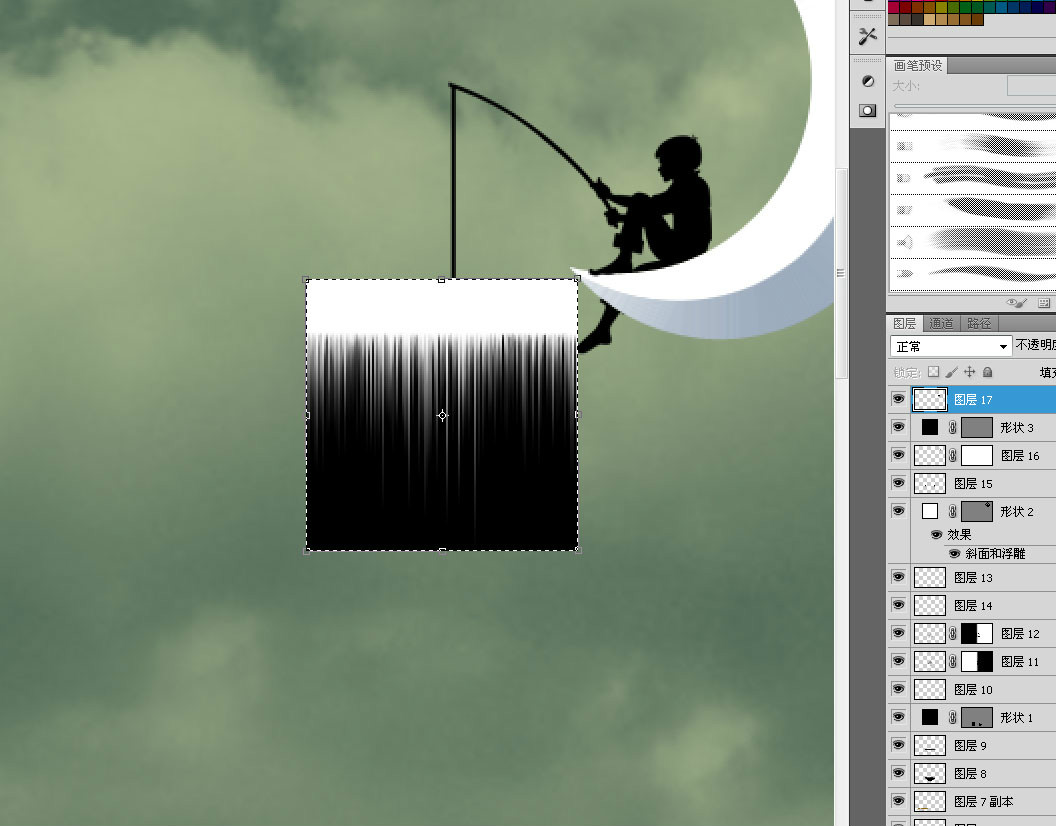Click the brush size slider track
The width and height of the screenshot is (1056, 826).
click(x=975, y=106)
